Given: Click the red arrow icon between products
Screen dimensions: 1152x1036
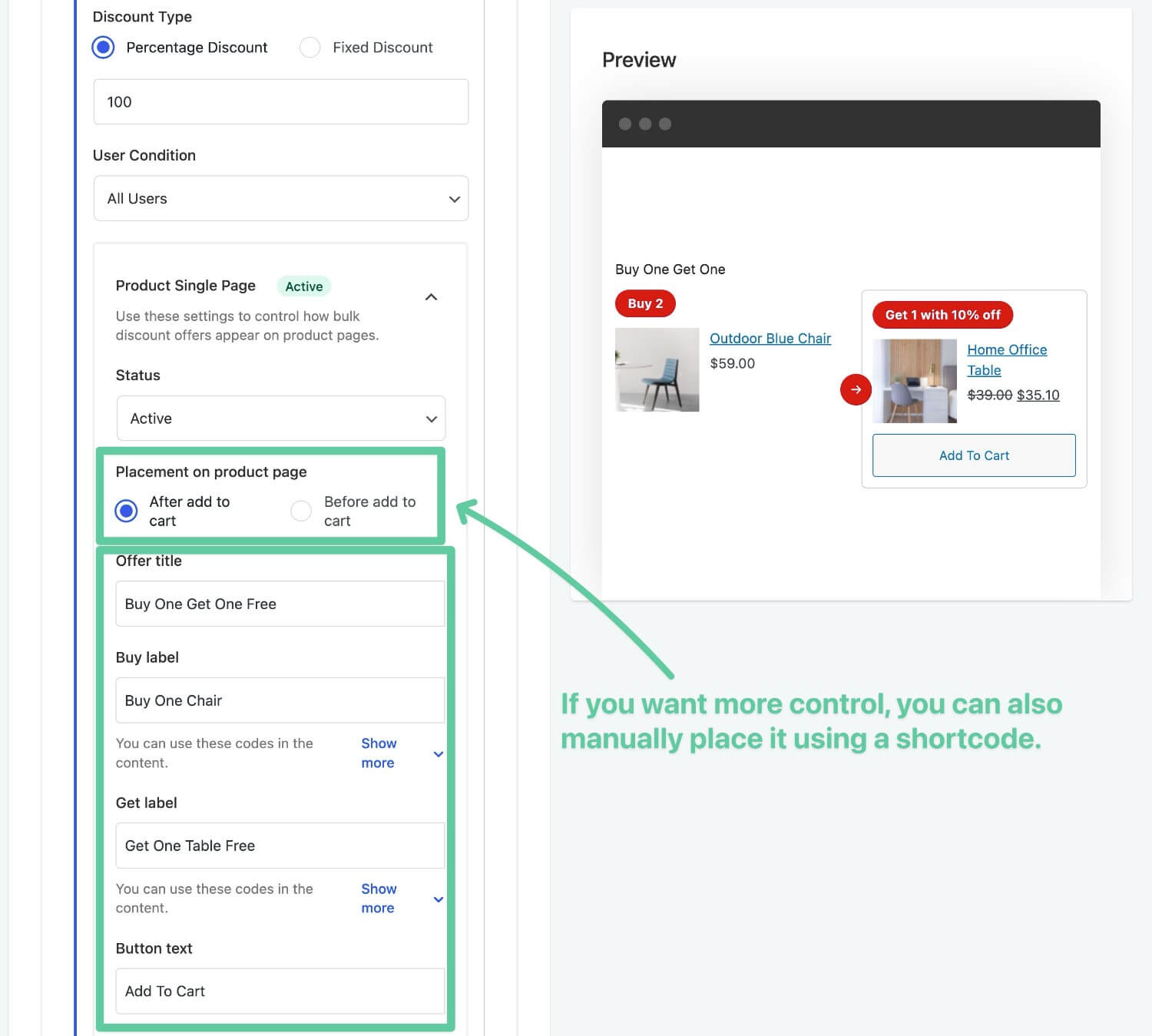Looking at the screenshot, I should click(x=856, y=389).
